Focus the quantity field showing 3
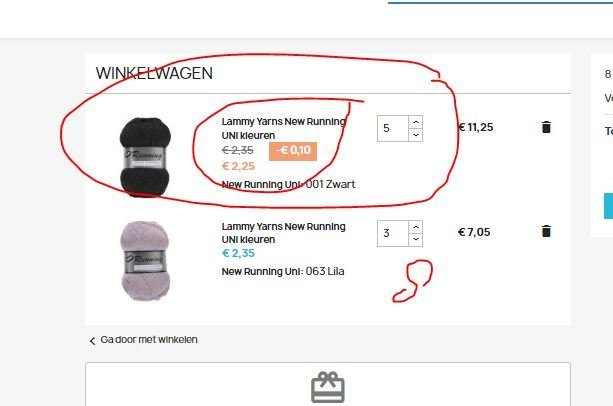The height and width of the screenshot is (406, 613). pyautogui.click(x=393, y=233)
